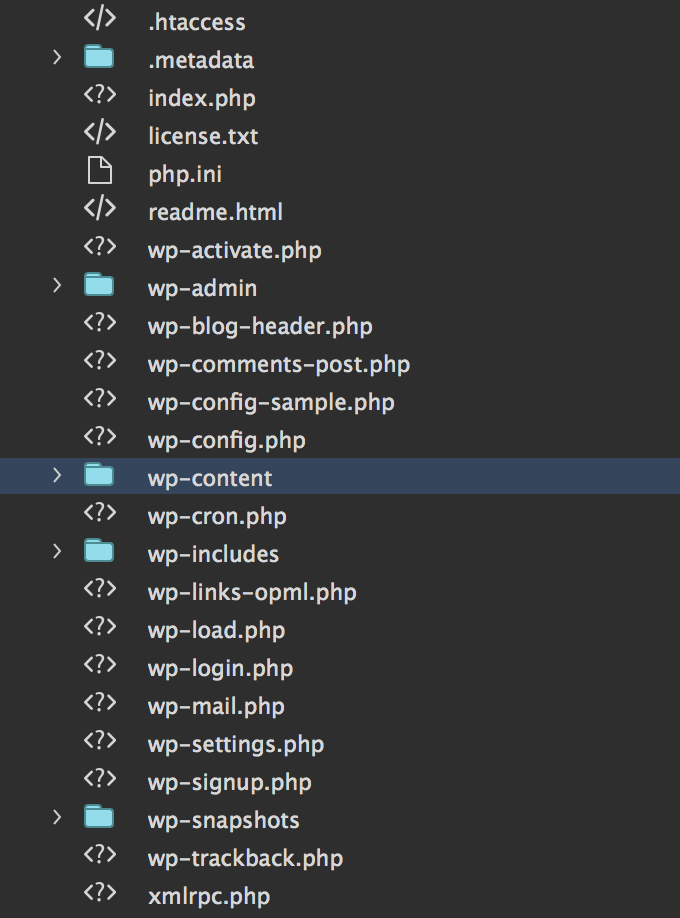Select wp-activate.php file name
Viewport: 680px width, 918px height.
coord(234,251)
